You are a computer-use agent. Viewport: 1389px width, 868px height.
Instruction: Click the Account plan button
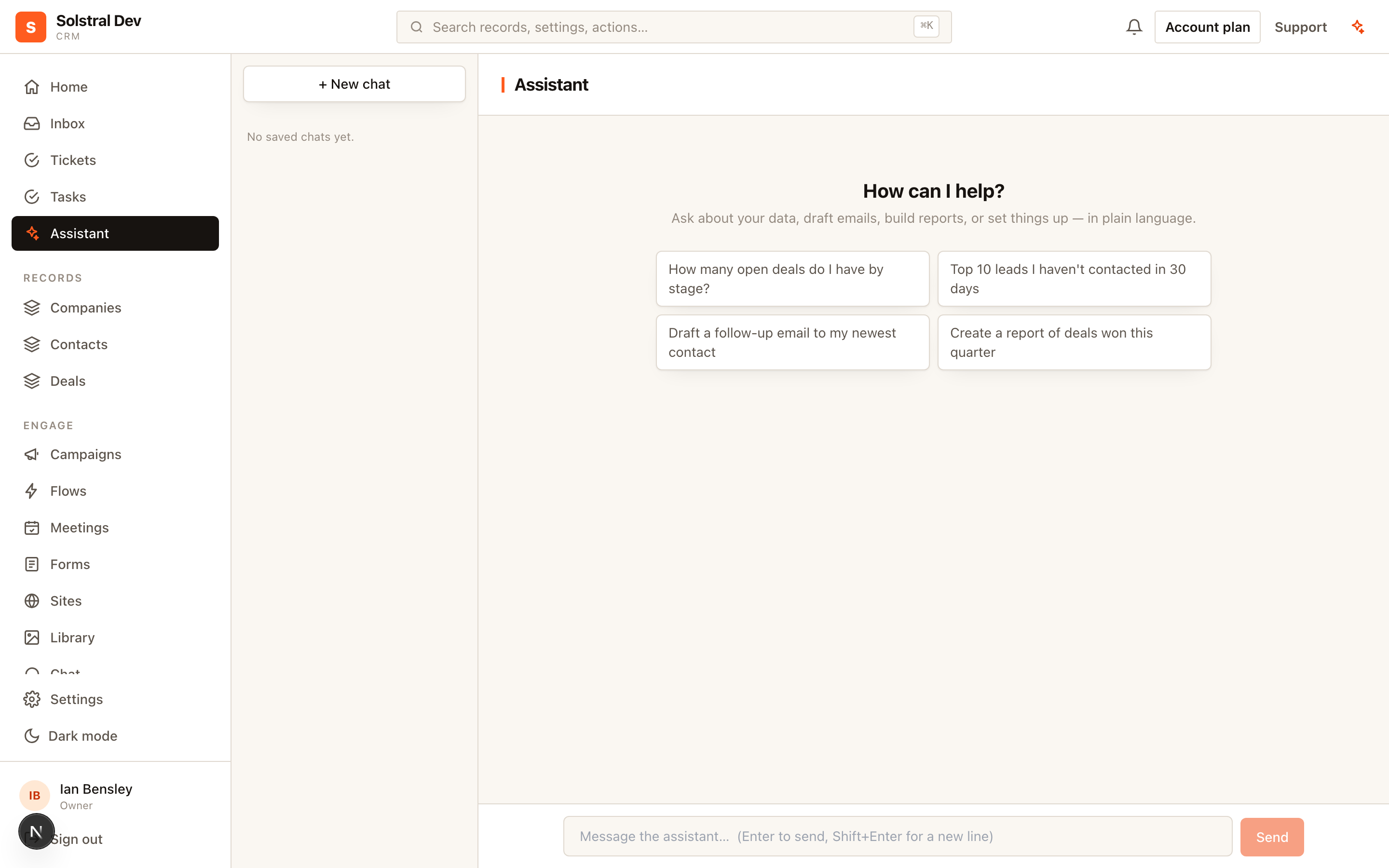(1207, 27)
